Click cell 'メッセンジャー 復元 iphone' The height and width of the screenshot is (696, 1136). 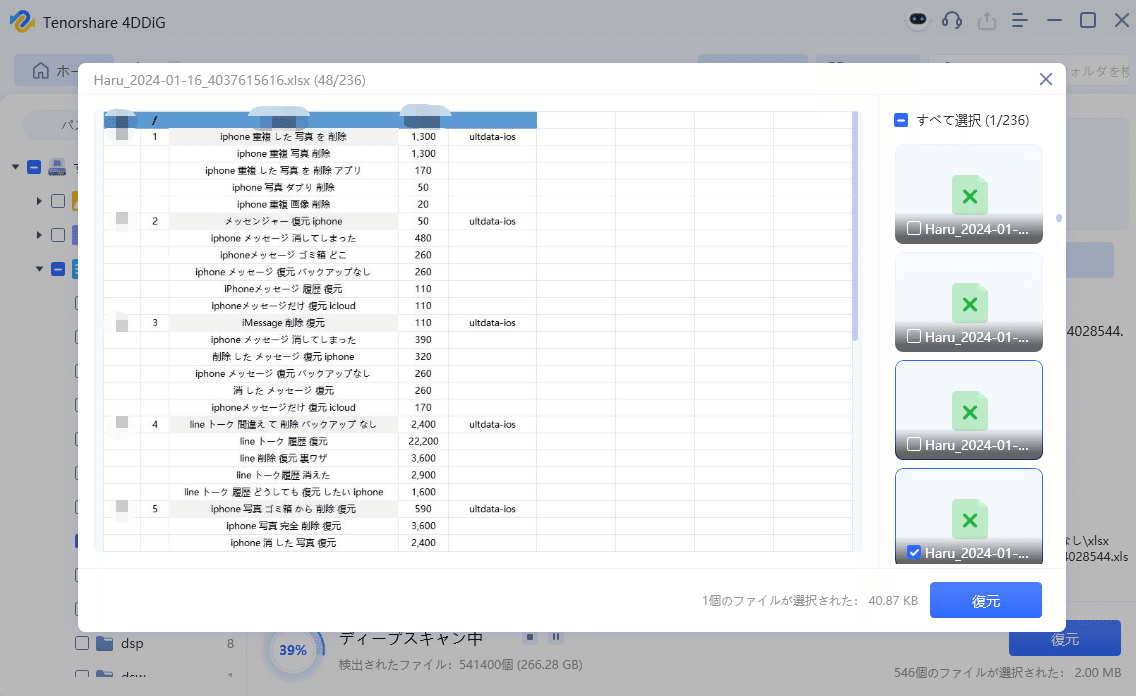[x=283, y=221]
